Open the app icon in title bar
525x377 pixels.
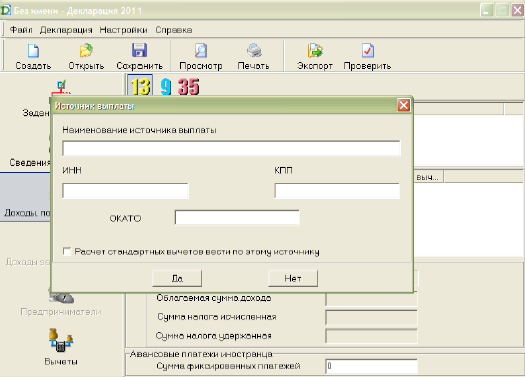pyautogui.click(x=6, y=10)
